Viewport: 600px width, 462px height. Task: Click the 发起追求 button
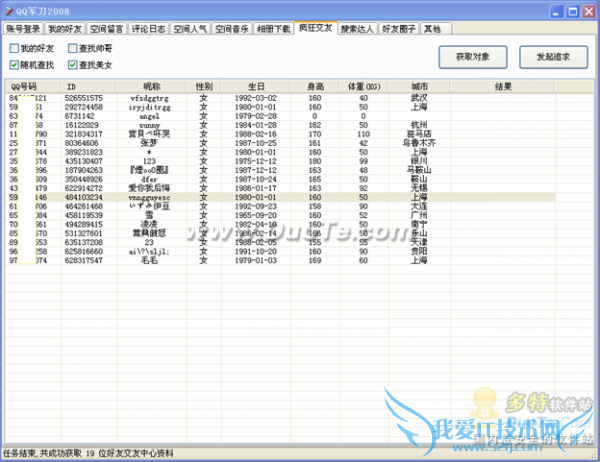click(x=553, y=57)
